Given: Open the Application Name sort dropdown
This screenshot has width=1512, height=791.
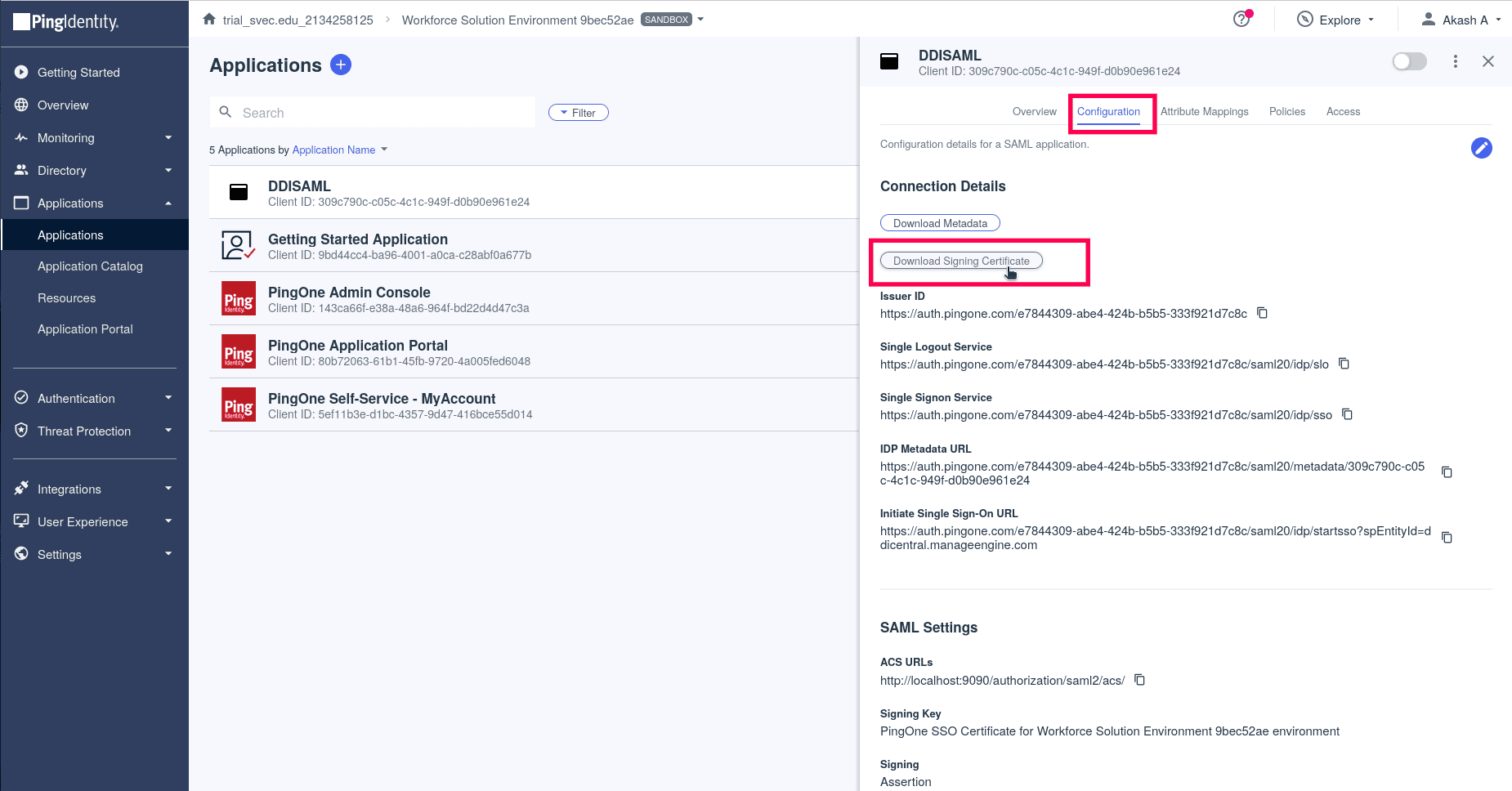Looking at the screenshot, I should pos(340,150).
